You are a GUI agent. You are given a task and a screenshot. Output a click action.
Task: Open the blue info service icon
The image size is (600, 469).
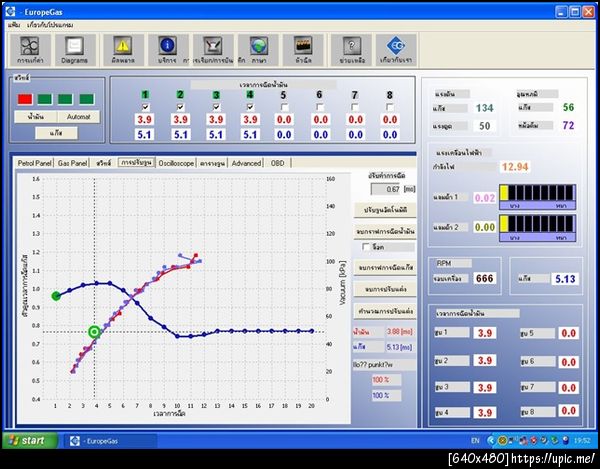167,50
